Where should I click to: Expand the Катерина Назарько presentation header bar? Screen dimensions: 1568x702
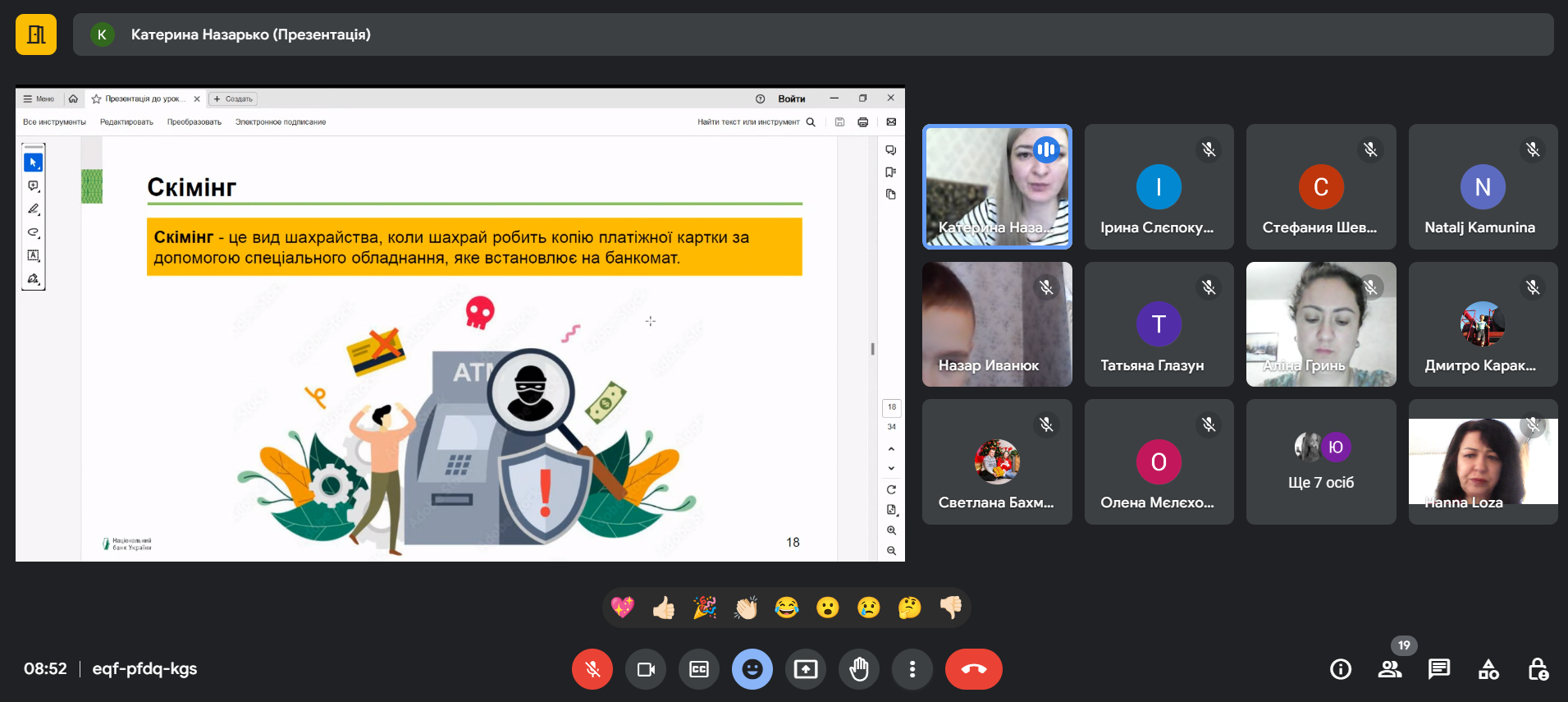812,34
